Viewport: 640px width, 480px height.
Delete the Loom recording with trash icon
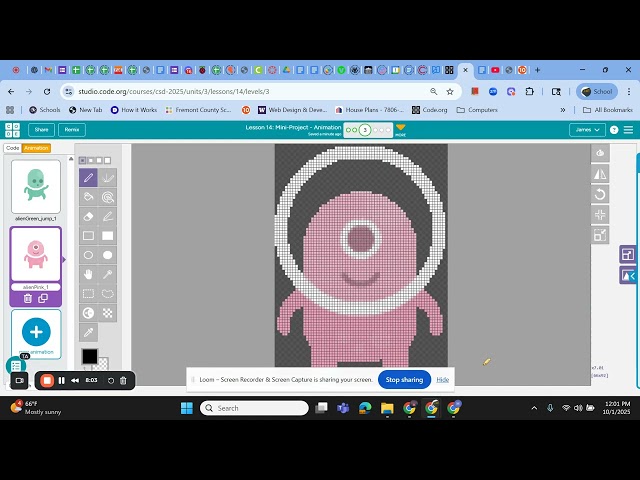point(123,380)
